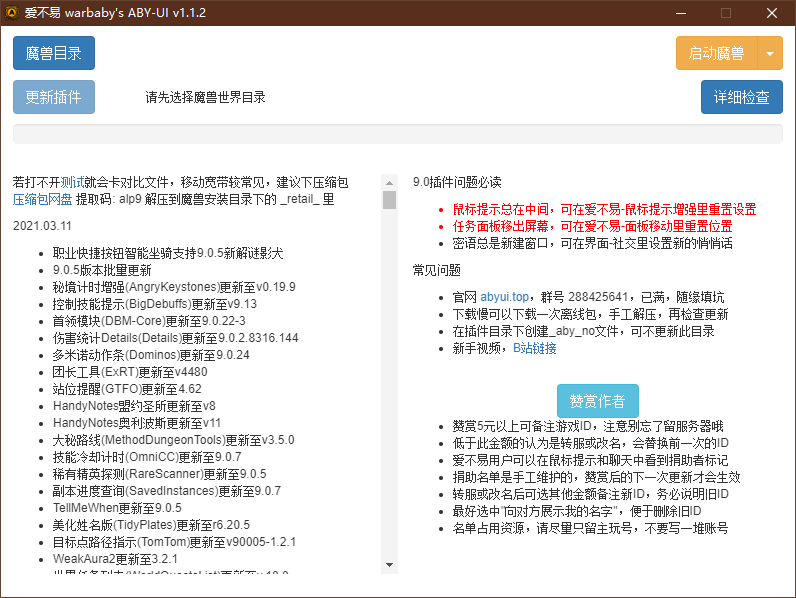This screenshot has height=598, width=796.
Task: Click the changelog scrollbar up arrow
Action: [389, 182]
